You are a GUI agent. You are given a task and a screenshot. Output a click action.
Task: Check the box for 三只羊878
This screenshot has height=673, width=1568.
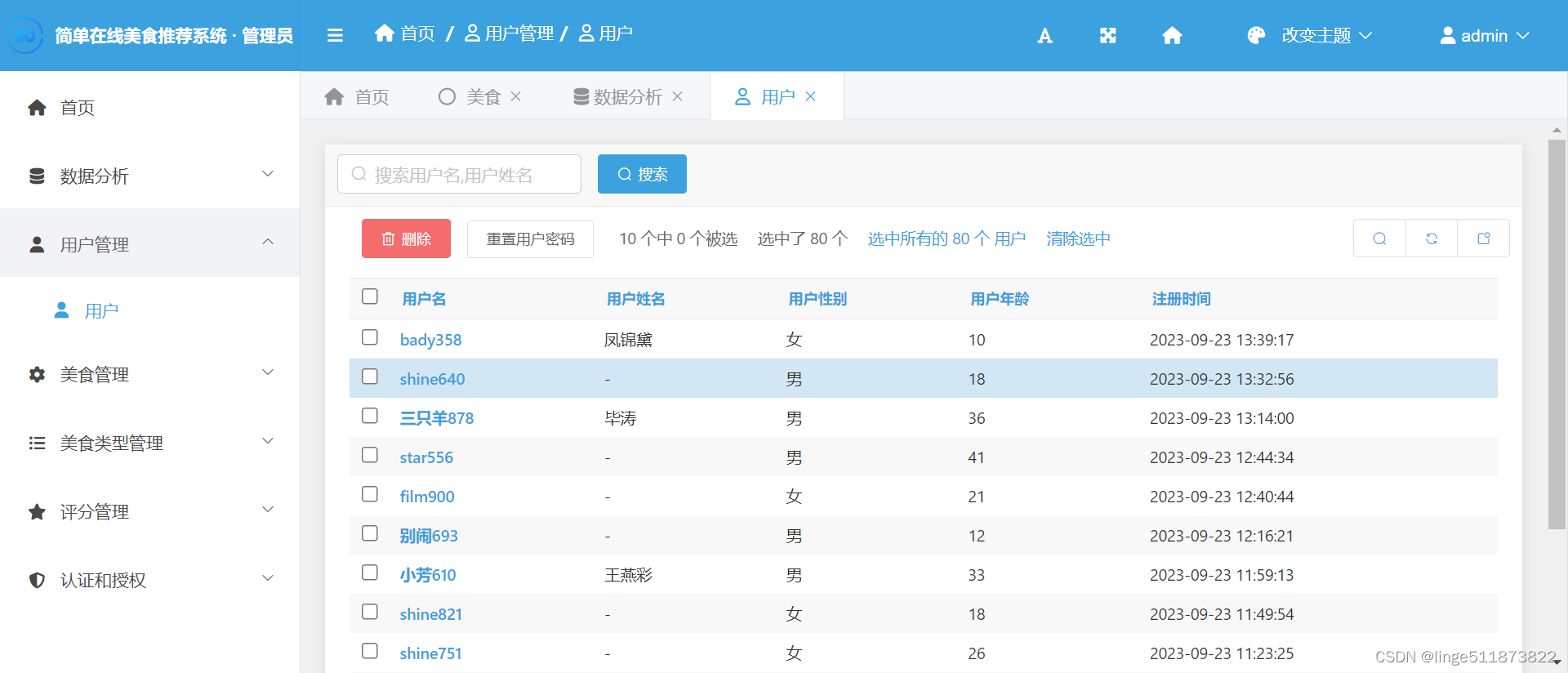click(x=370, y=416)
